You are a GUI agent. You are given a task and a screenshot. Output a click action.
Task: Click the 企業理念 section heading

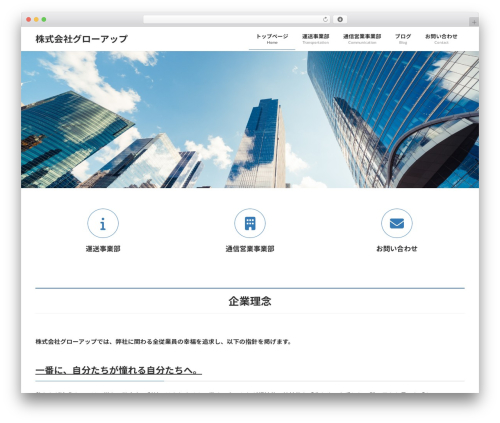(250, 301)
